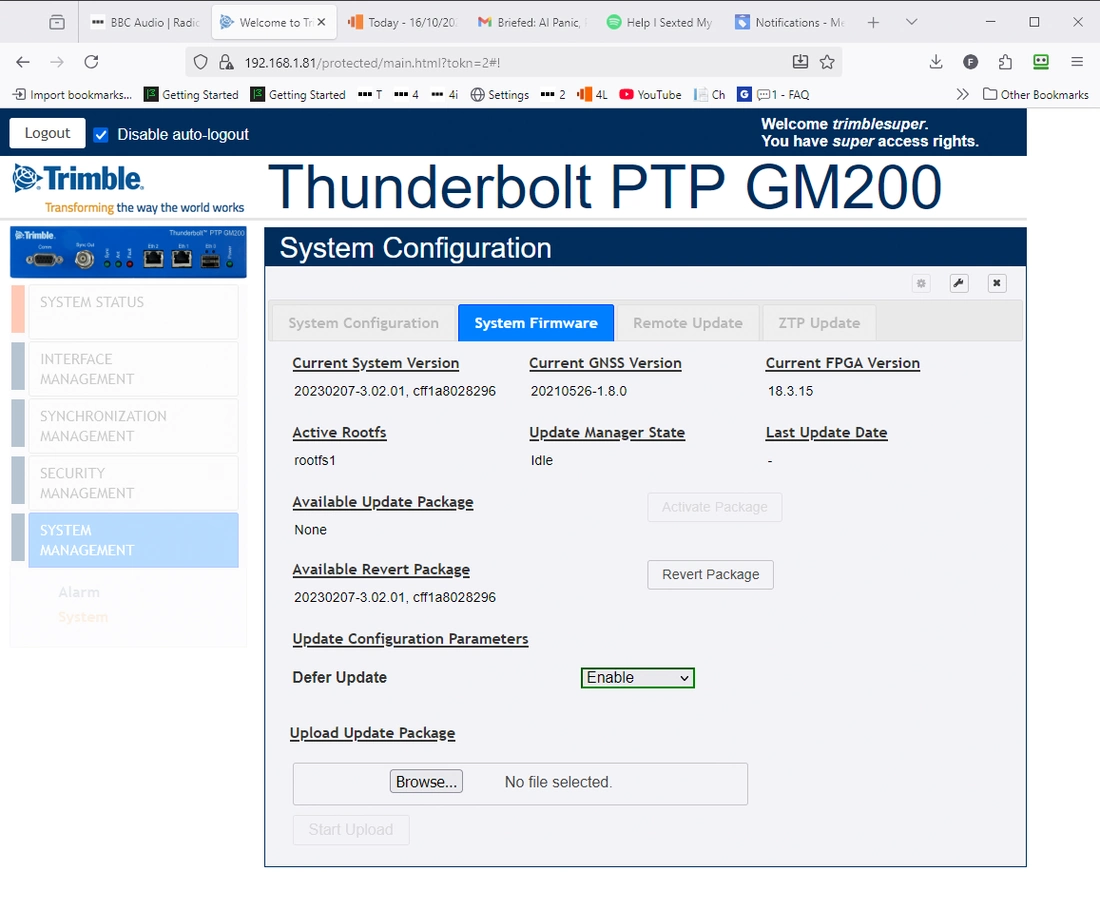Screen dimensions: 1100x910
Task: Open the Firefox downloads icon
Action: click(x=936, y=62)
